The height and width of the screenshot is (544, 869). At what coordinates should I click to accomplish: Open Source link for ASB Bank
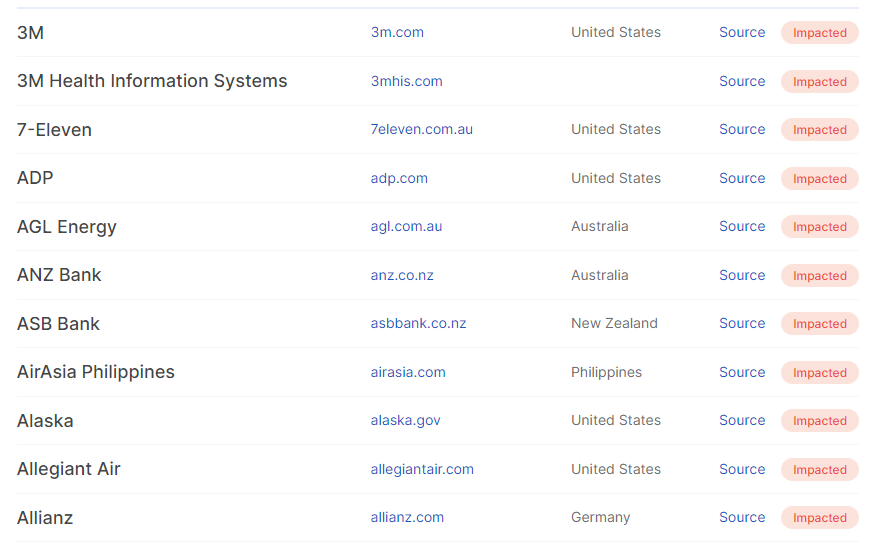742,323
